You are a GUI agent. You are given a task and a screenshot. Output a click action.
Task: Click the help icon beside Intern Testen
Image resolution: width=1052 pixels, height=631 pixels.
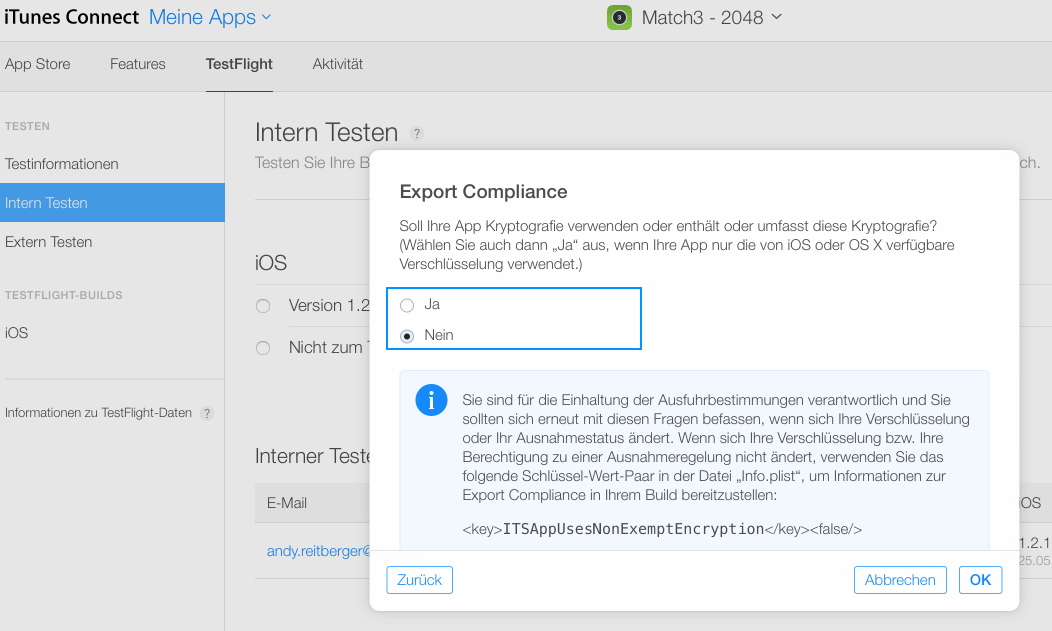point(417,133)
